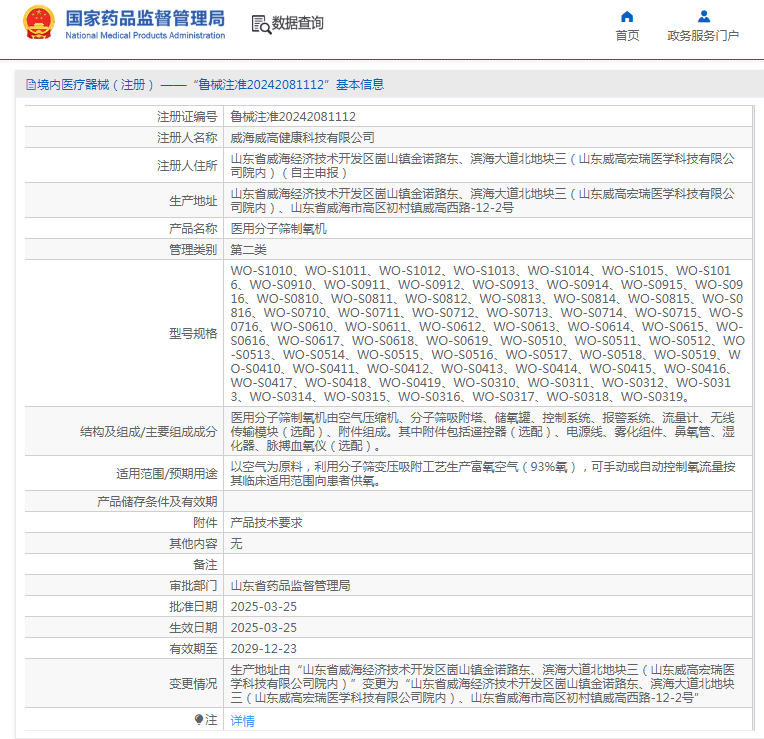Click the 适用范围/预期用途 row label
The height and width of the screenshot is (739, 764).
tap(167, 474)
